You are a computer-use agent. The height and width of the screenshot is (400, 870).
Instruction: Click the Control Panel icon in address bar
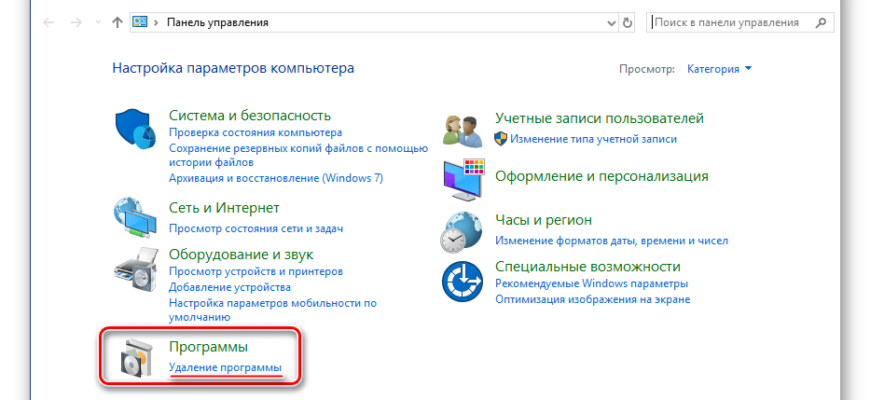point(140,23)
